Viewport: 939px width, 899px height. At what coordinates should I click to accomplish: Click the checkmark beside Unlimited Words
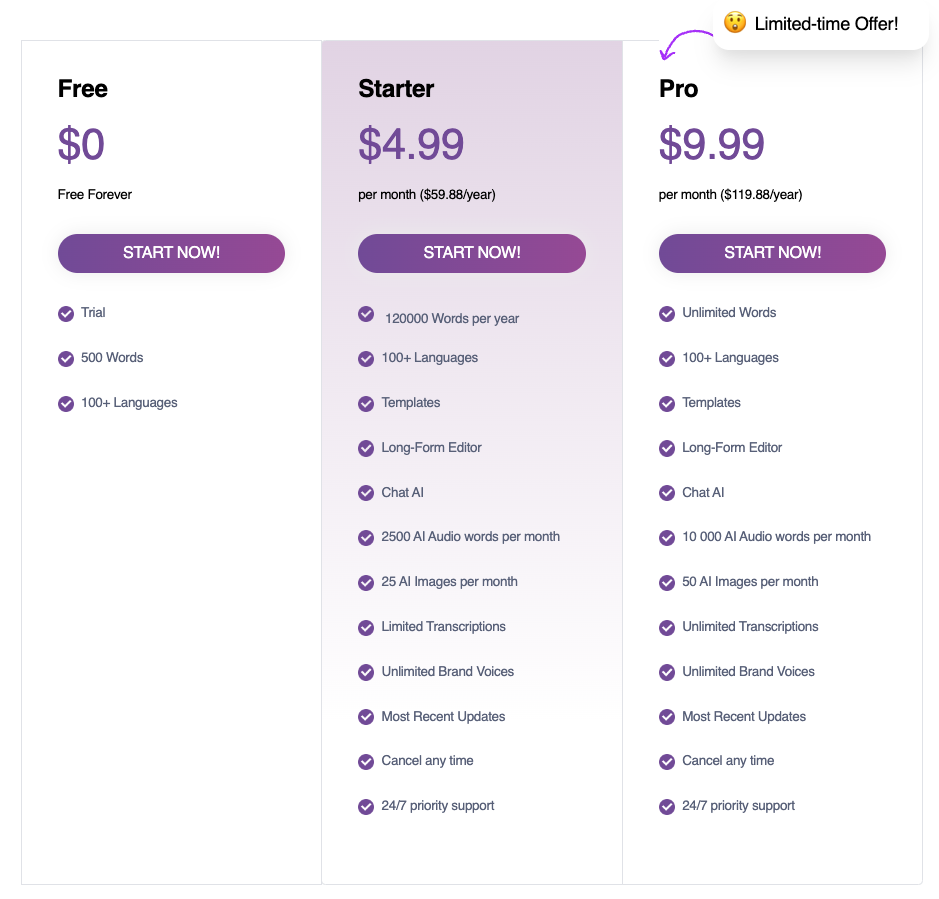667,314
